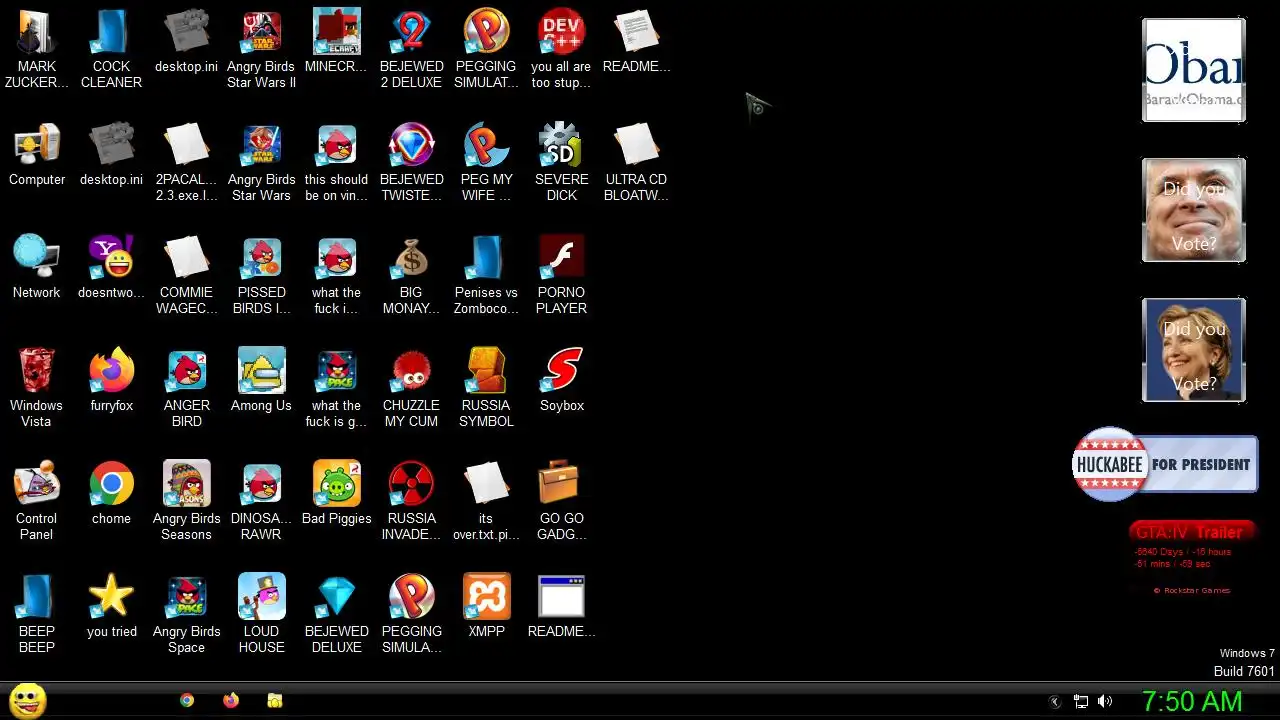Click the 7:50 AM clock

click(1192, 702)
